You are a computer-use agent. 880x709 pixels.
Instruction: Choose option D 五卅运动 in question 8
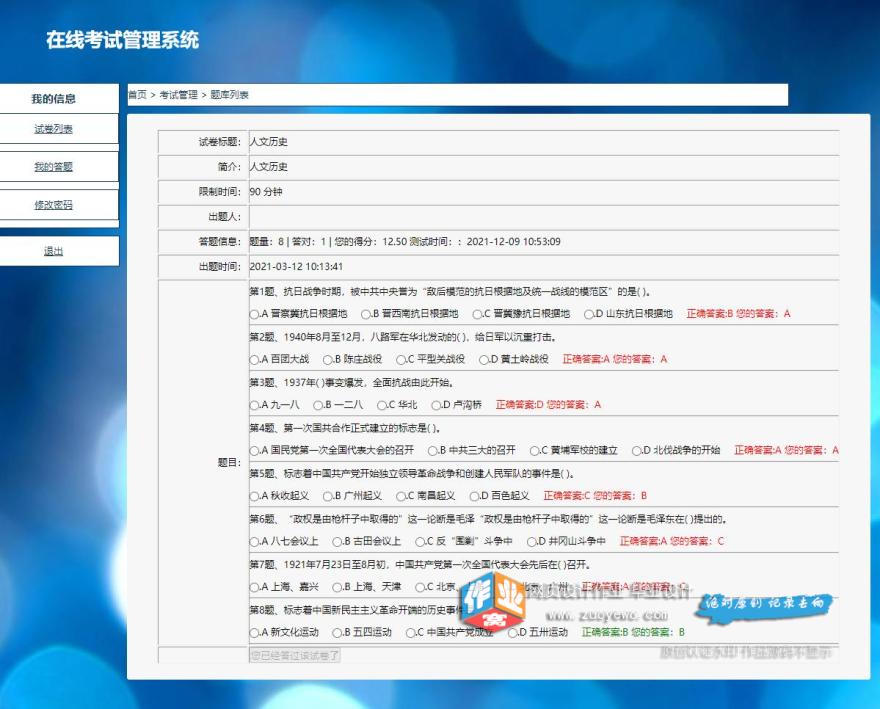[512, 634]
